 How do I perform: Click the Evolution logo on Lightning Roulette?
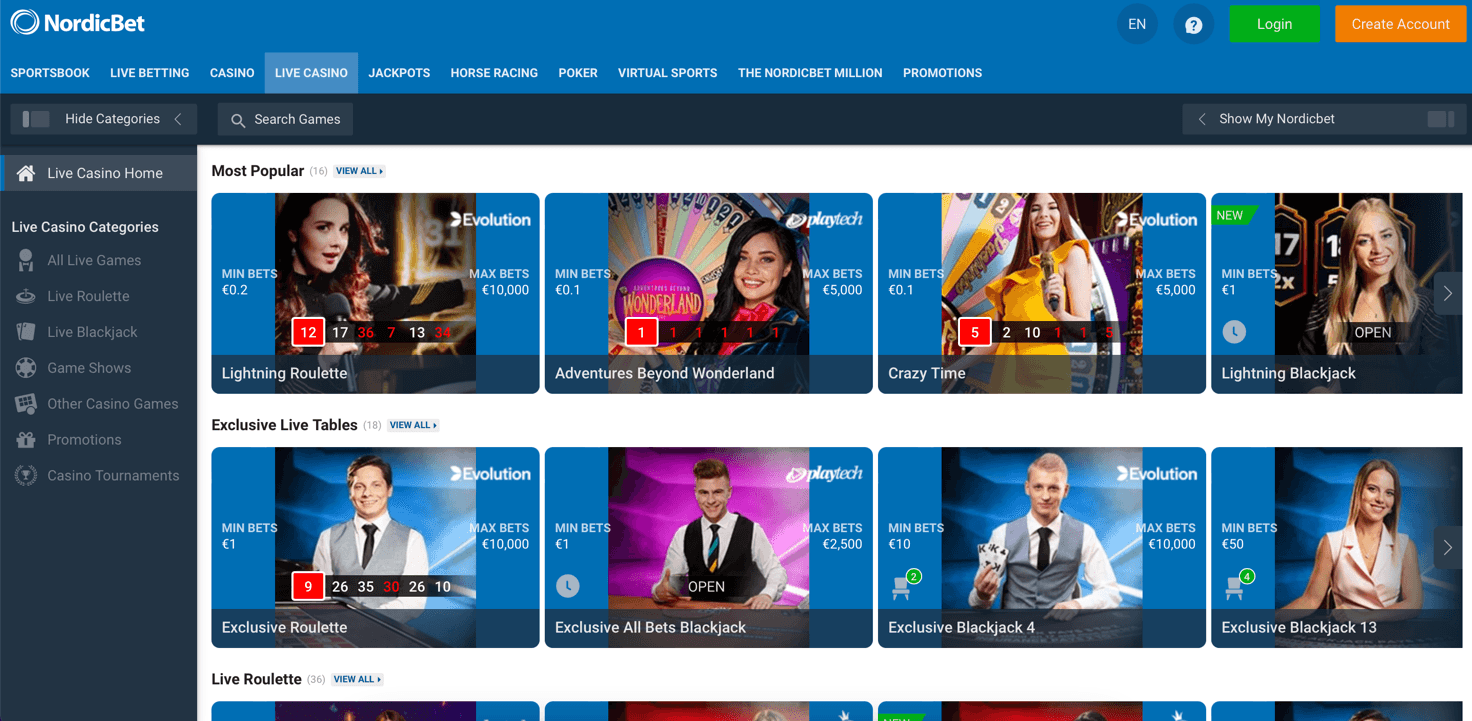(490, 219)
